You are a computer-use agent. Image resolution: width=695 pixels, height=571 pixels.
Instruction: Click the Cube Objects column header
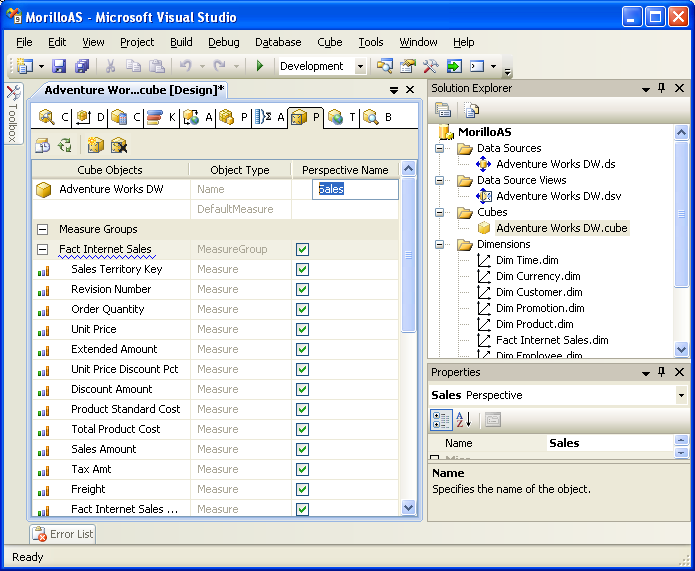point(110,170)
